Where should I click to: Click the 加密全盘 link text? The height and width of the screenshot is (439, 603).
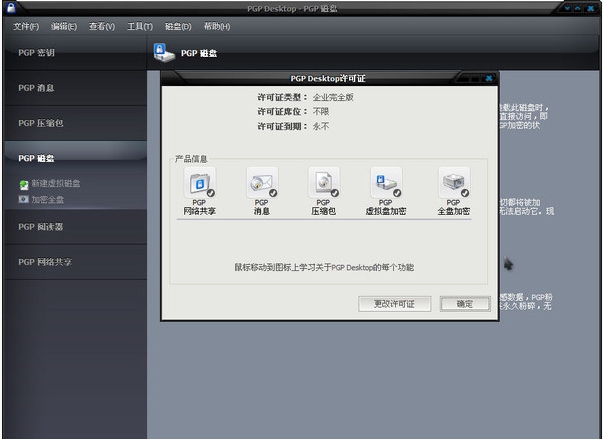click(48, 200)
